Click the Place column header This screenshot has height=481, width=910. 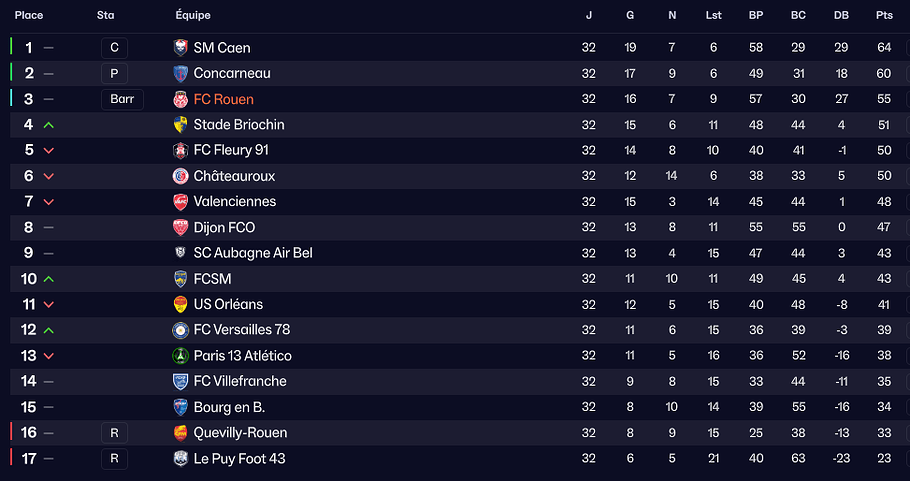coord(29,16)
